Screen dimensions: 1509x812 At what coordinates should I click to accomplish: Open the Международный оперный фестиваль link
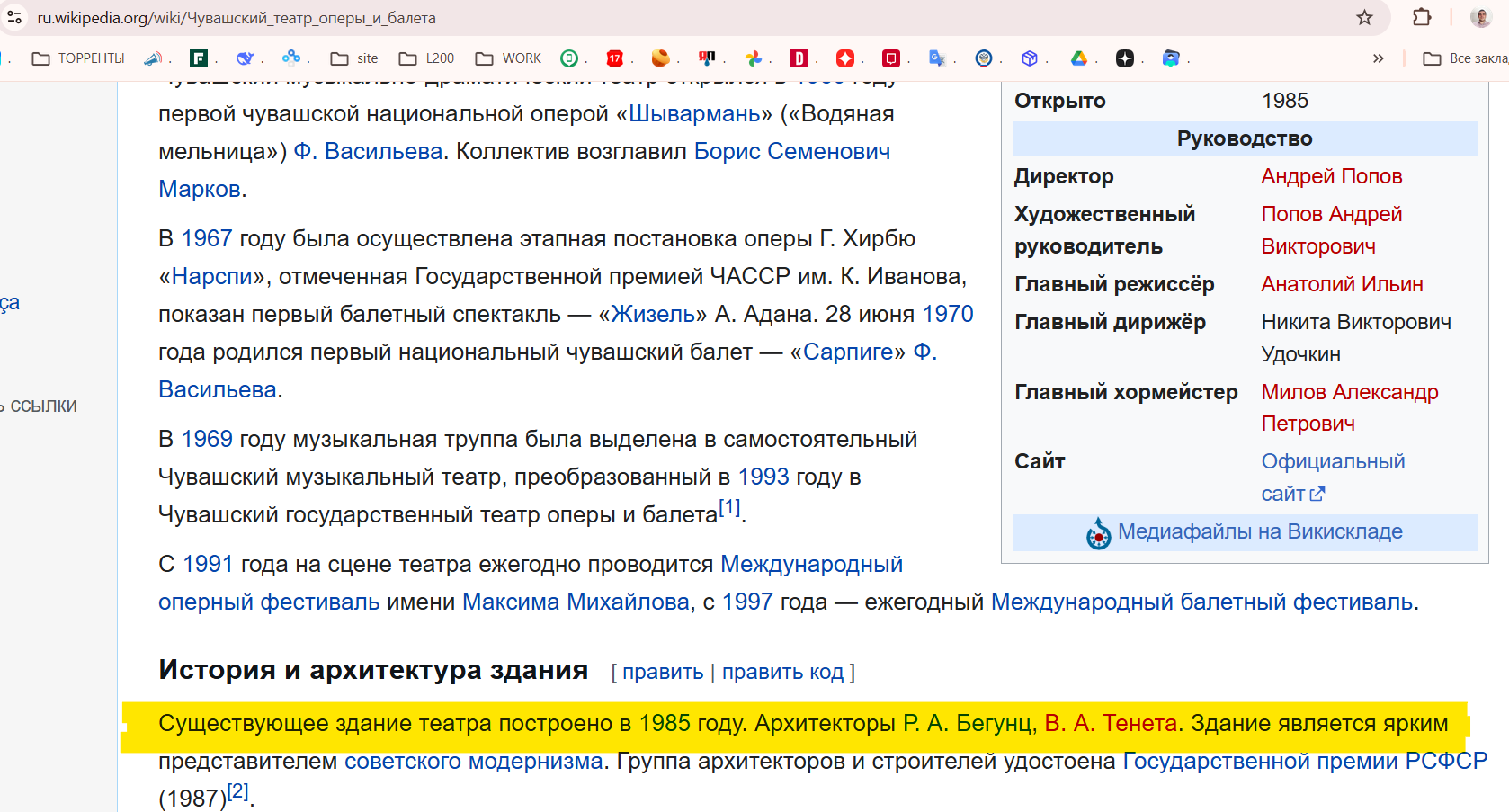click(531, 583)
